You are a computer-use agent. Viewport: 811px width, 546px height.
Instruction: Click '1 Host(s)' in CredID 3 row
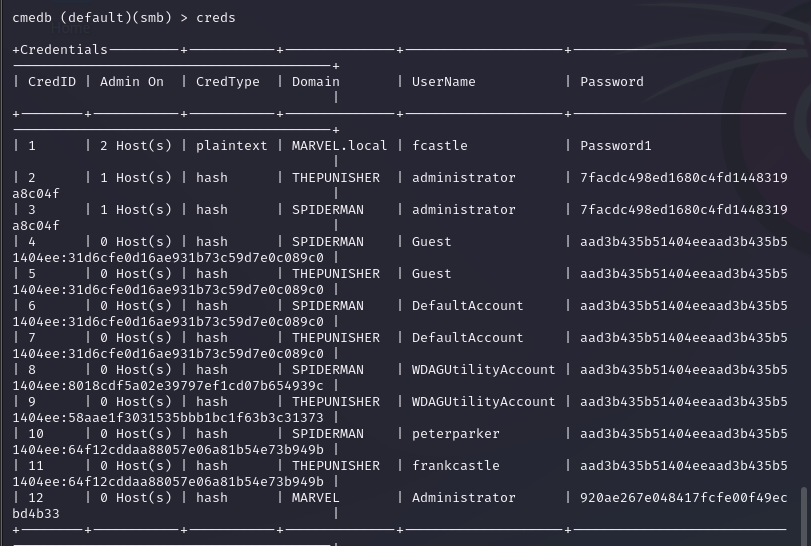(136, 210)
